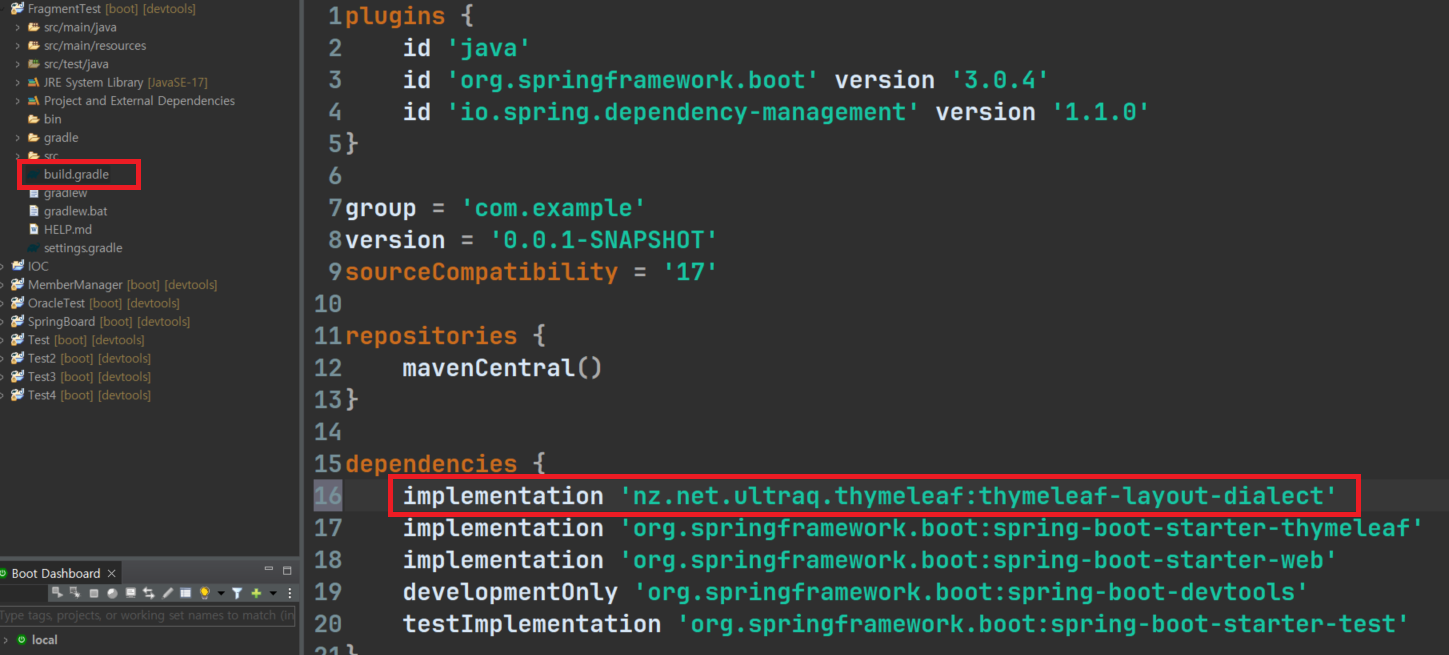Expand the OracleTest project node
The height and width of the screenshot is (655, 1449).
coord(4,303)
